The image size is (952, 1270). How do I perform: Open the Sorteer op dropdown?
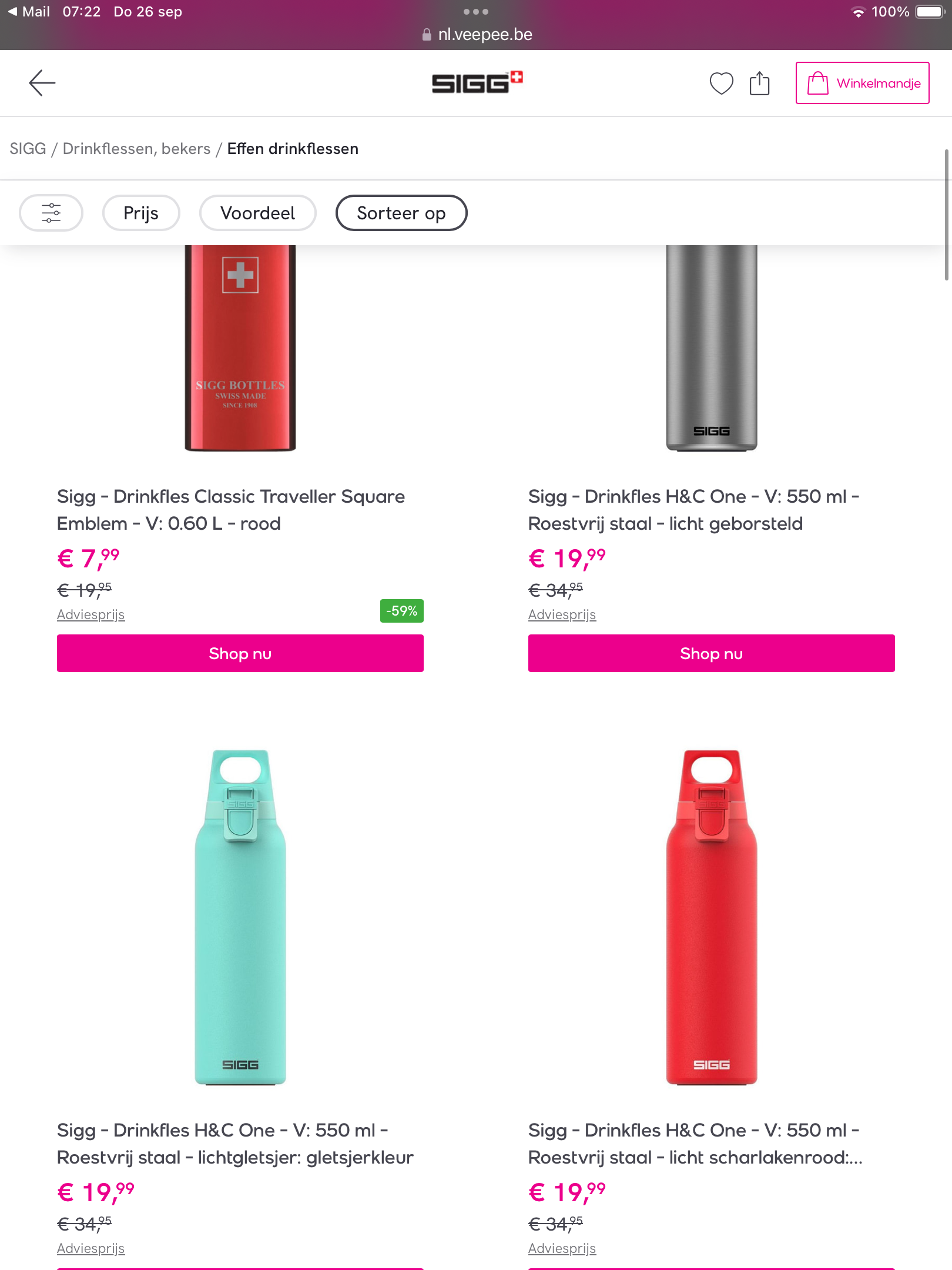click(401, 213)
